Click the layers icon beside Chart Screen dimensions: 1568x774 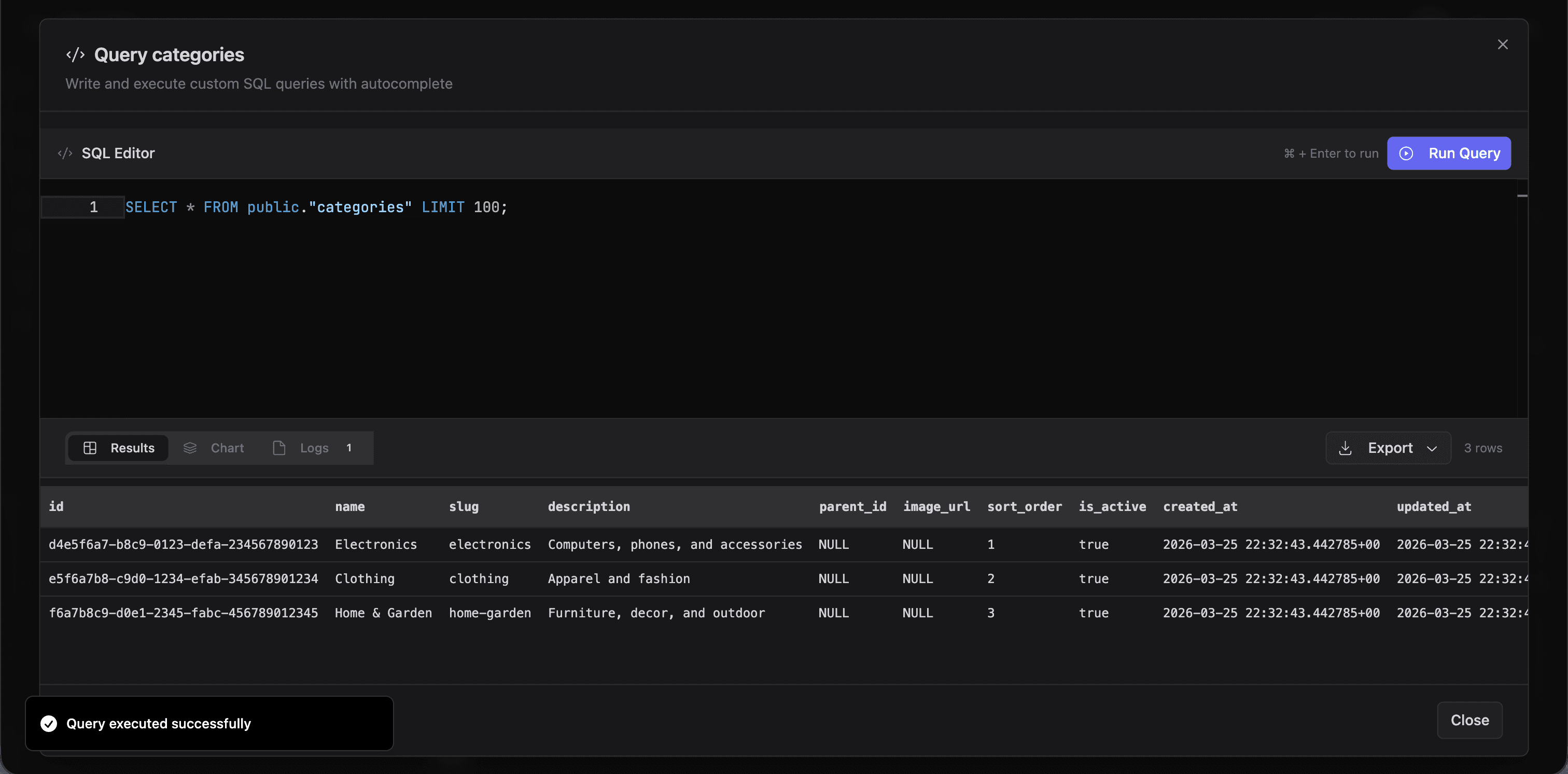pyautogui.click(x=190, y=448)
